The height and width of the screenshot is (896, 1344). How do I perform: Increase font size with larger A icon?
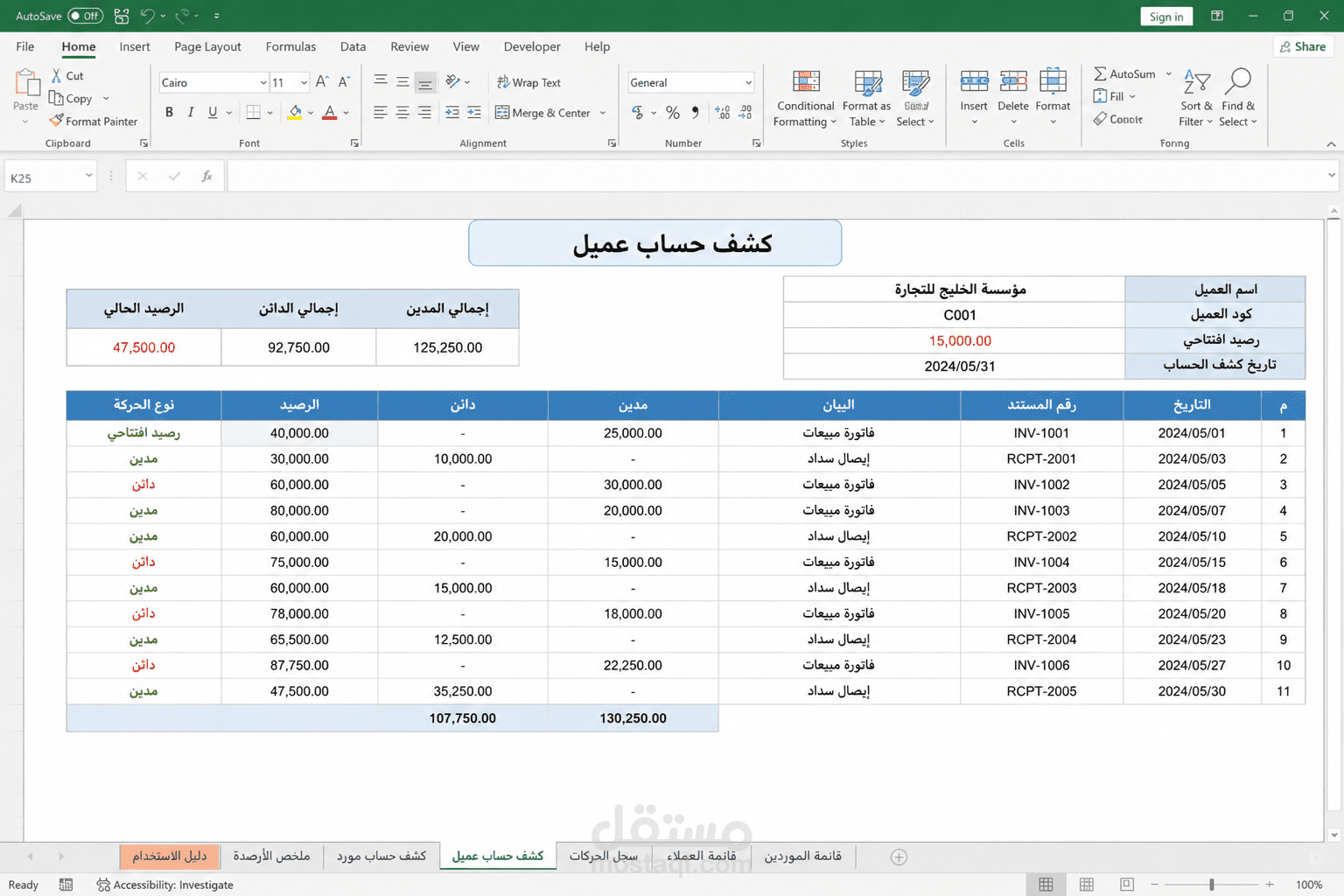[322, 82]
